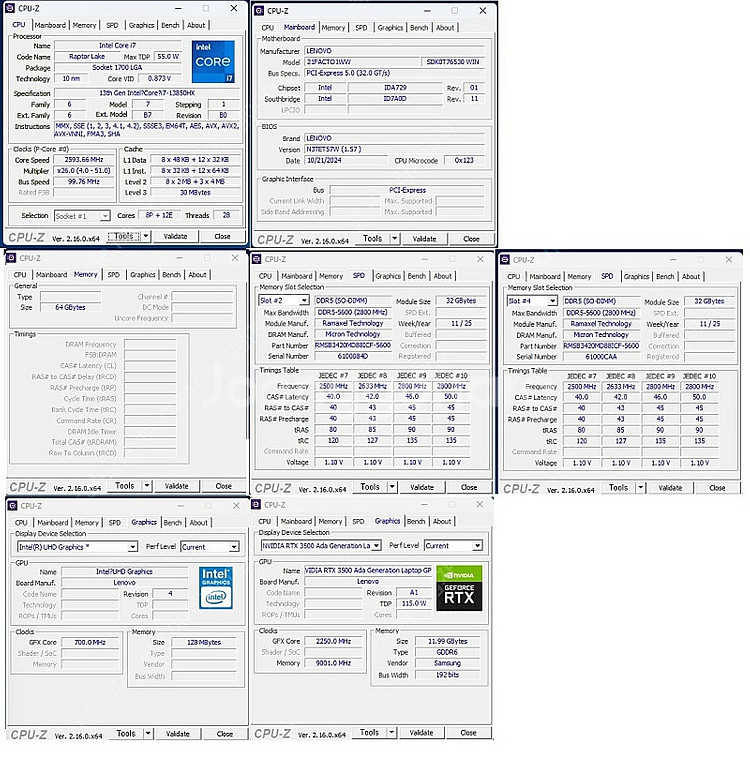
Task: Click Serial Number 61000CAA in the Slot #4 window
Action: 601,357
